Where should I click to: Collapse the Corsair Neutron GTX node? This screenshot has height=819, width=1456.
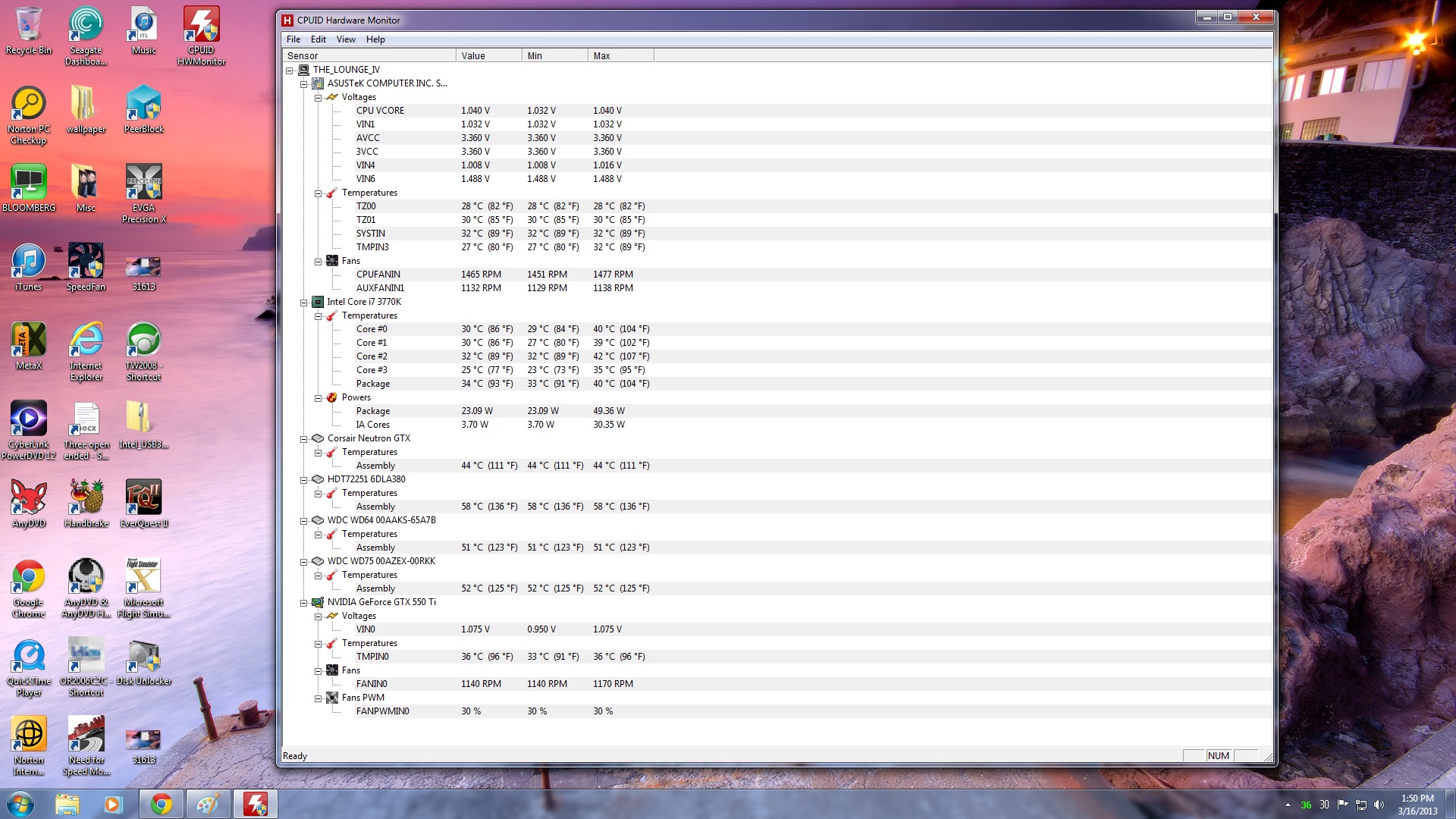(304, 439)
